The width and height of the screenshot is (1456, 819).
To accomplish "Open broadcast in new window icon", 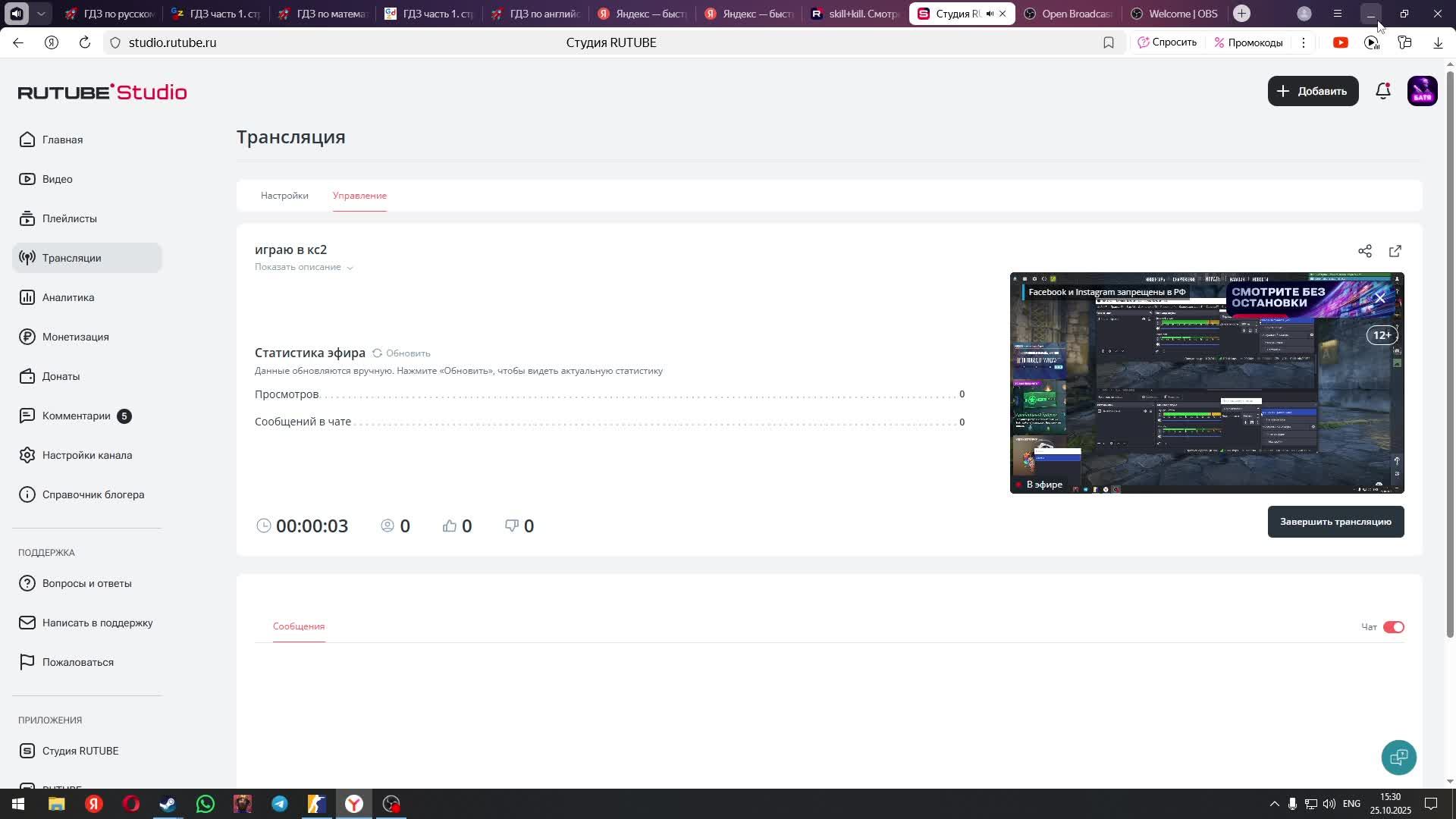I will (1395, 251).
